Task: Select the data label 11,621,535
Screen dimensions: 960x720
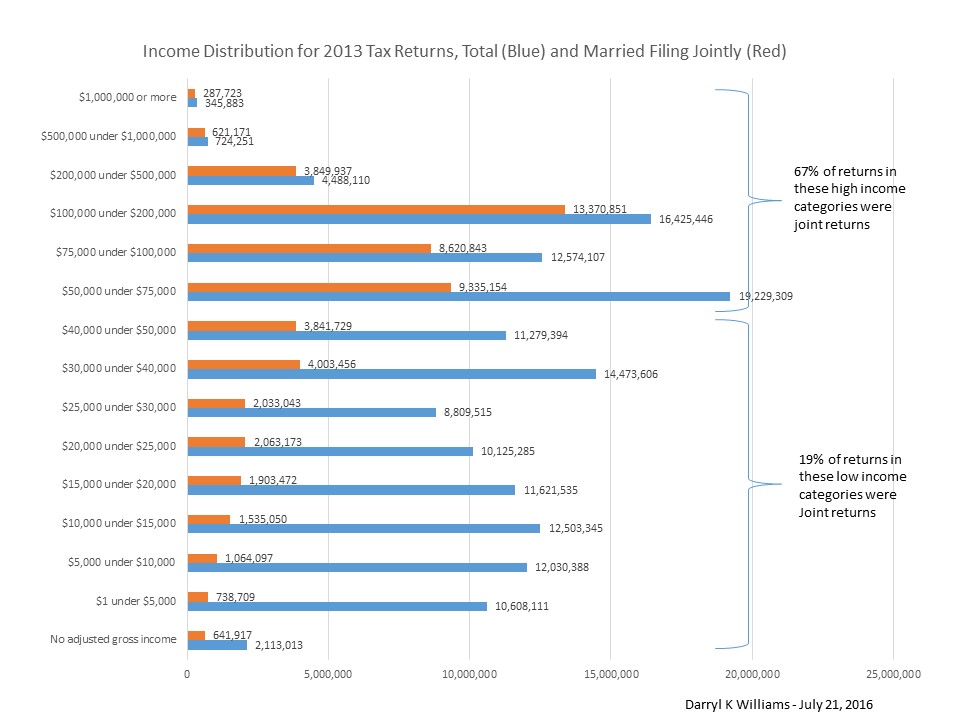Action: (551, 490)
